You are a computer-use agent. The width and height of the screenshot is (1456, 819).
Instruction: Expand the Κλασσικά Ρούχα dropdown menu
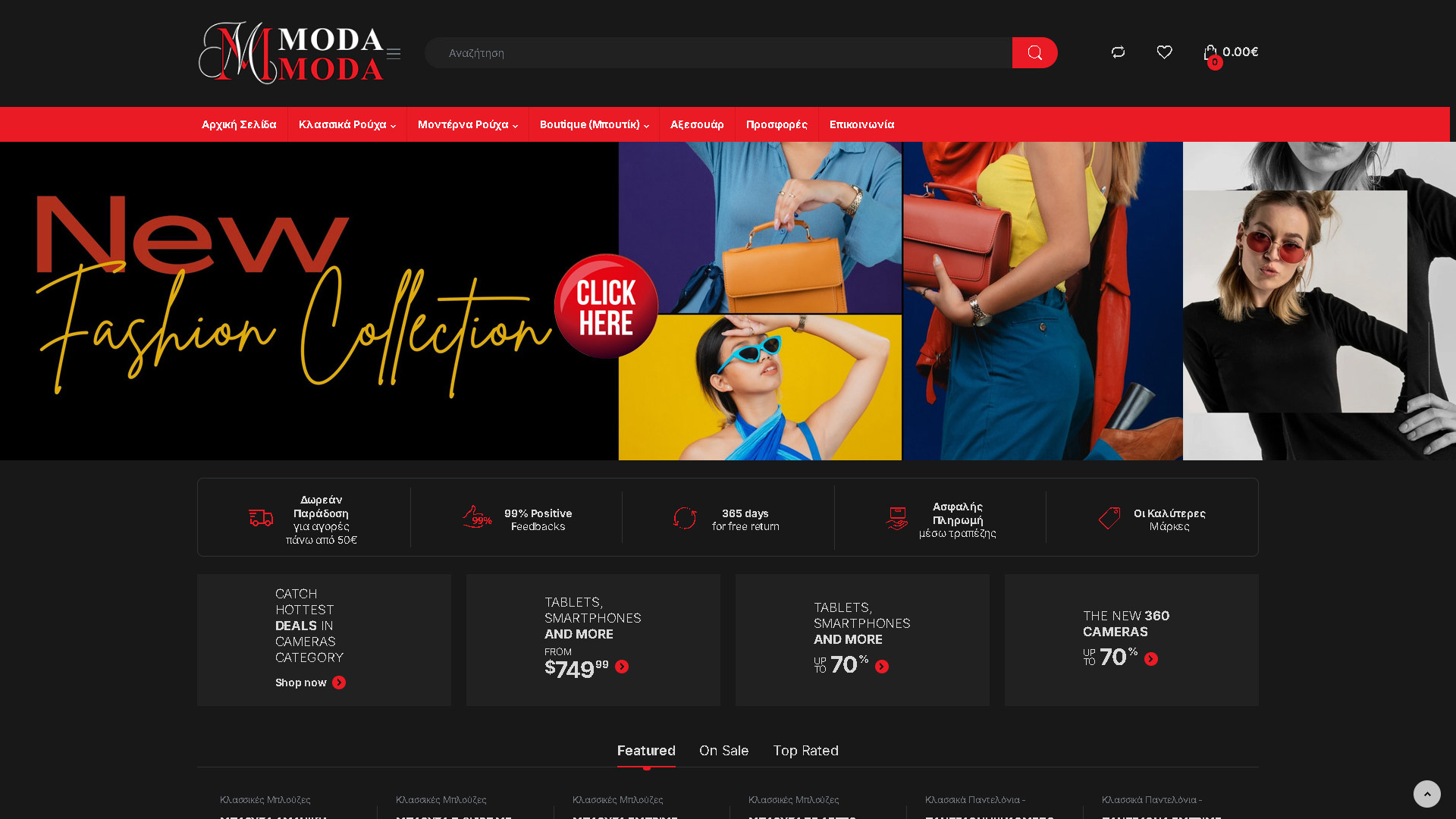[347, 124]
